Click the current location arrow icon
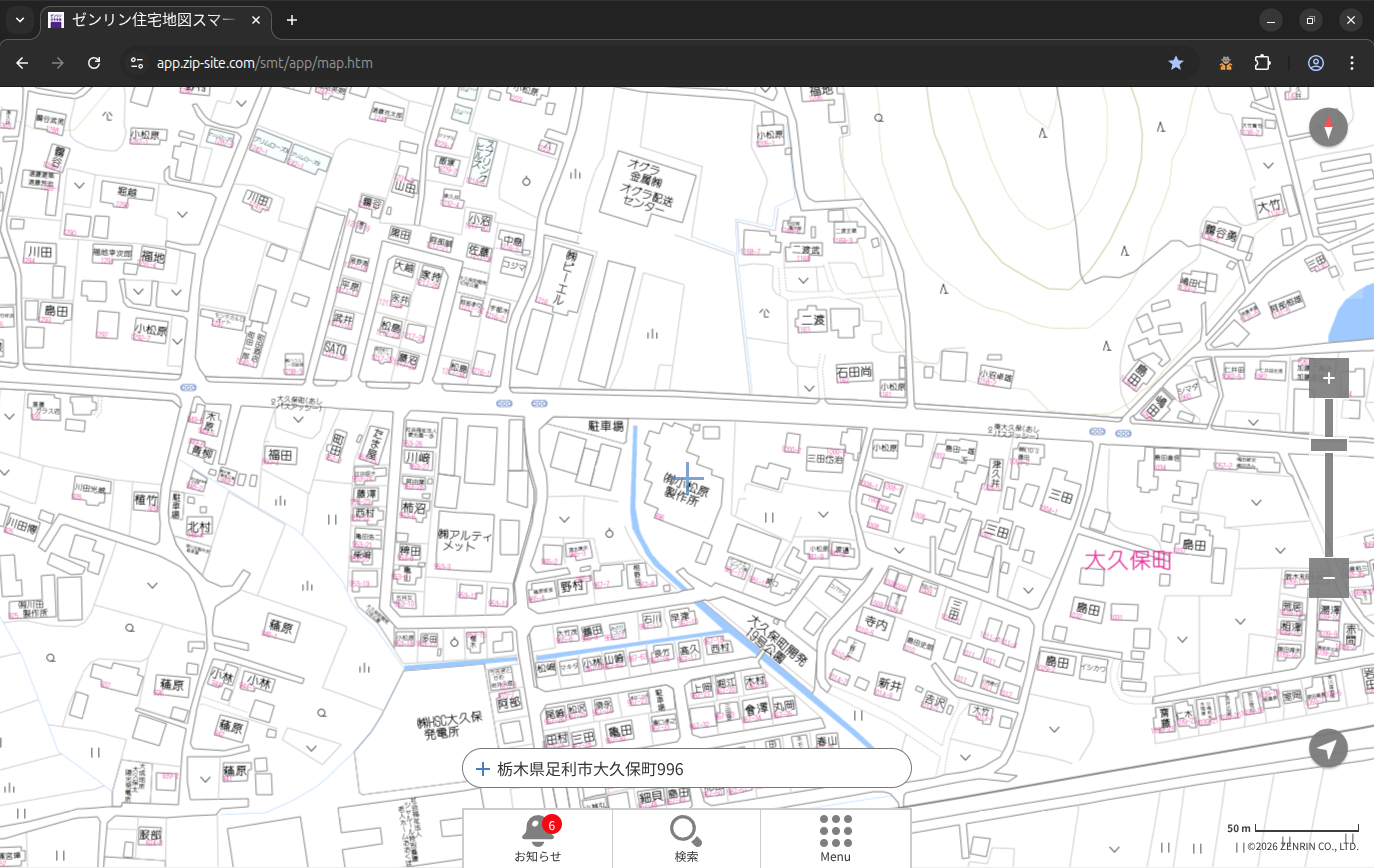The height and width of the screenshot is (868, 1374). click(x=1328, y=748)
